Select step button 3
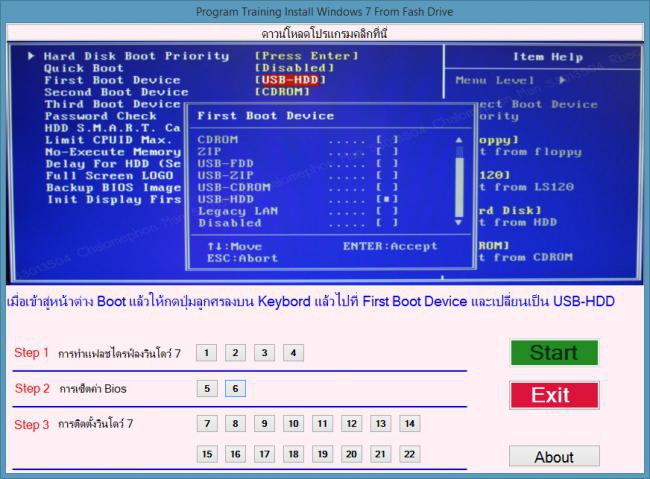 264,353
